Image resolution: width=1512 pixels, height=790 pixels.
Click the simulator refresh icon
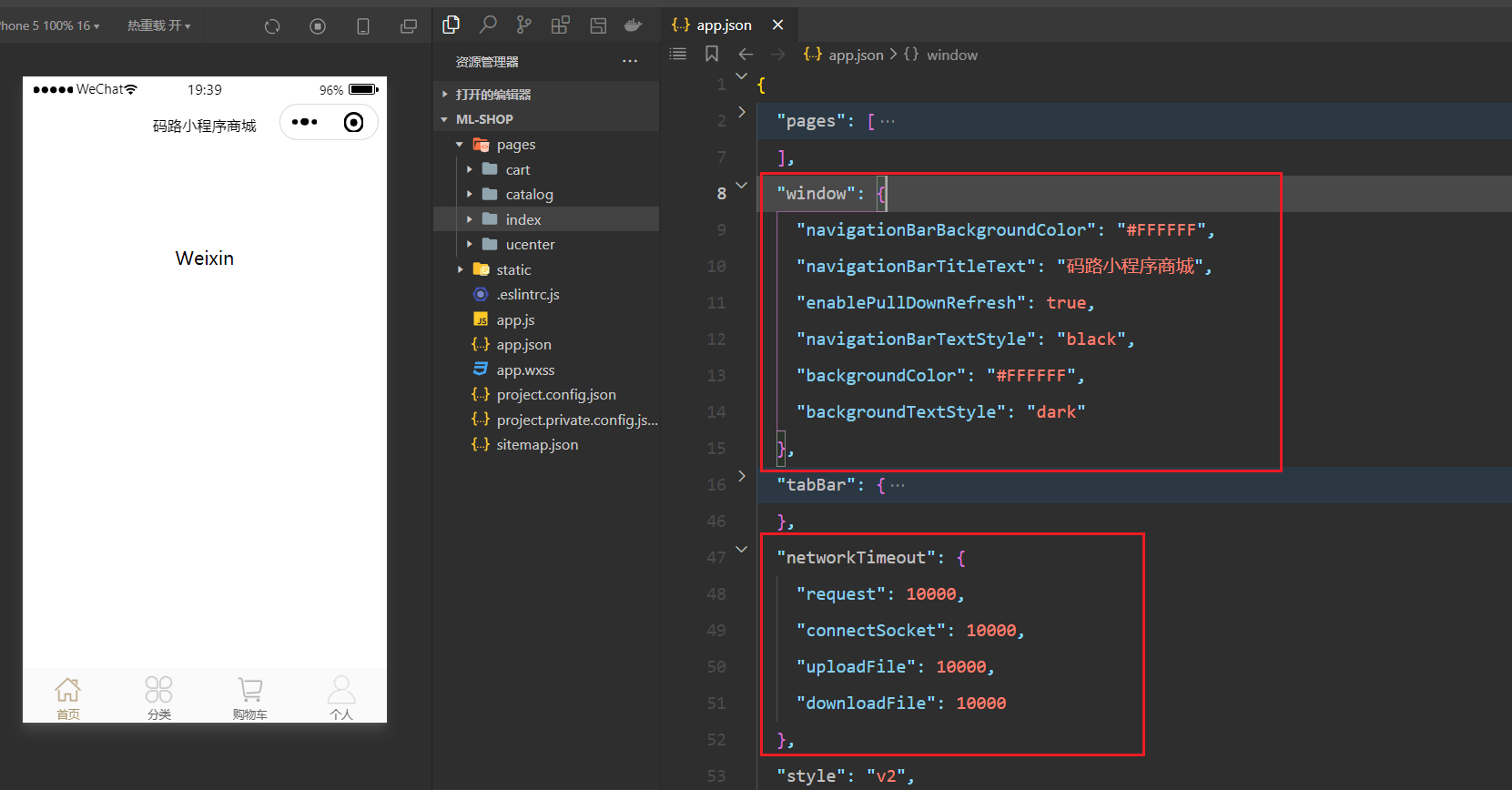pos(272,26)
